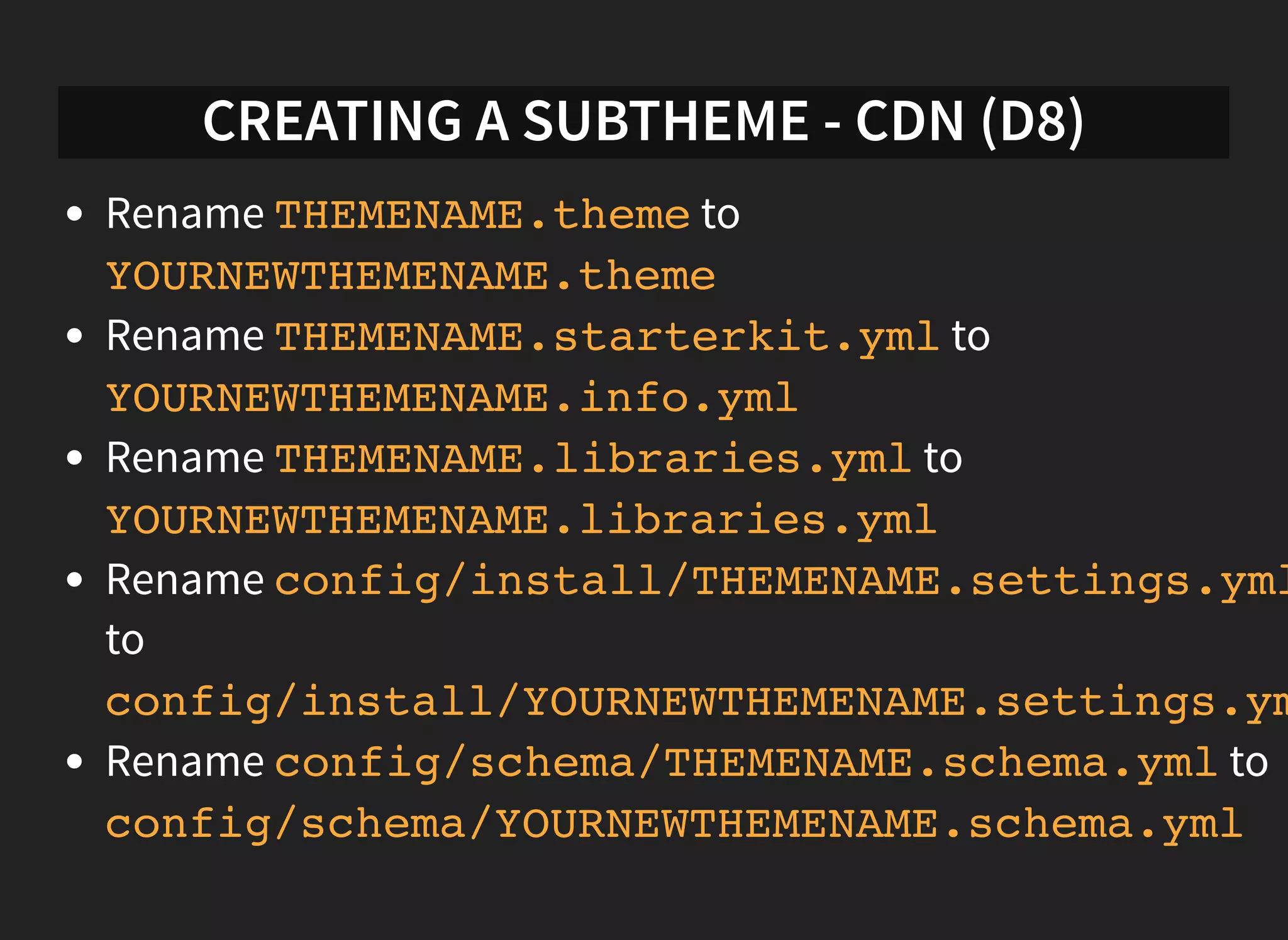Click the word 'Rename' before config/install path
1288x940 pixels.
click(x=185, y=580)
